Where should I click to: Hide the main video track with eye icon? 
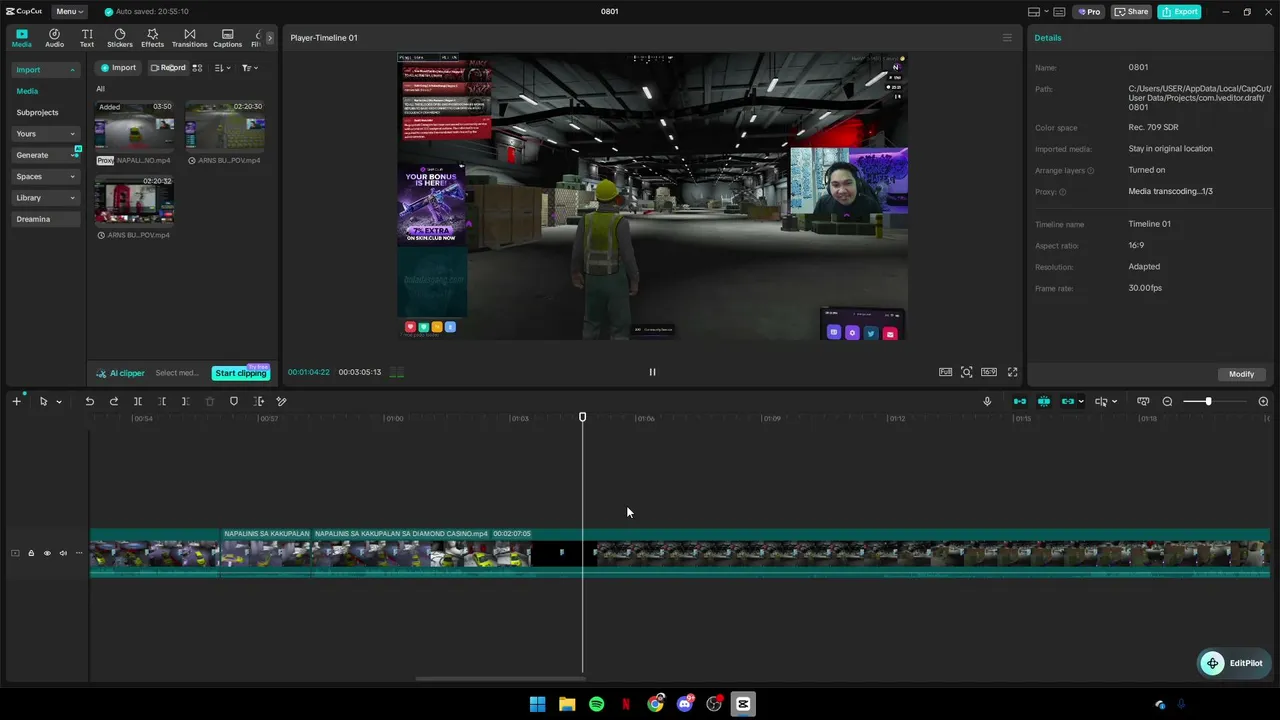tap(46, 553)
